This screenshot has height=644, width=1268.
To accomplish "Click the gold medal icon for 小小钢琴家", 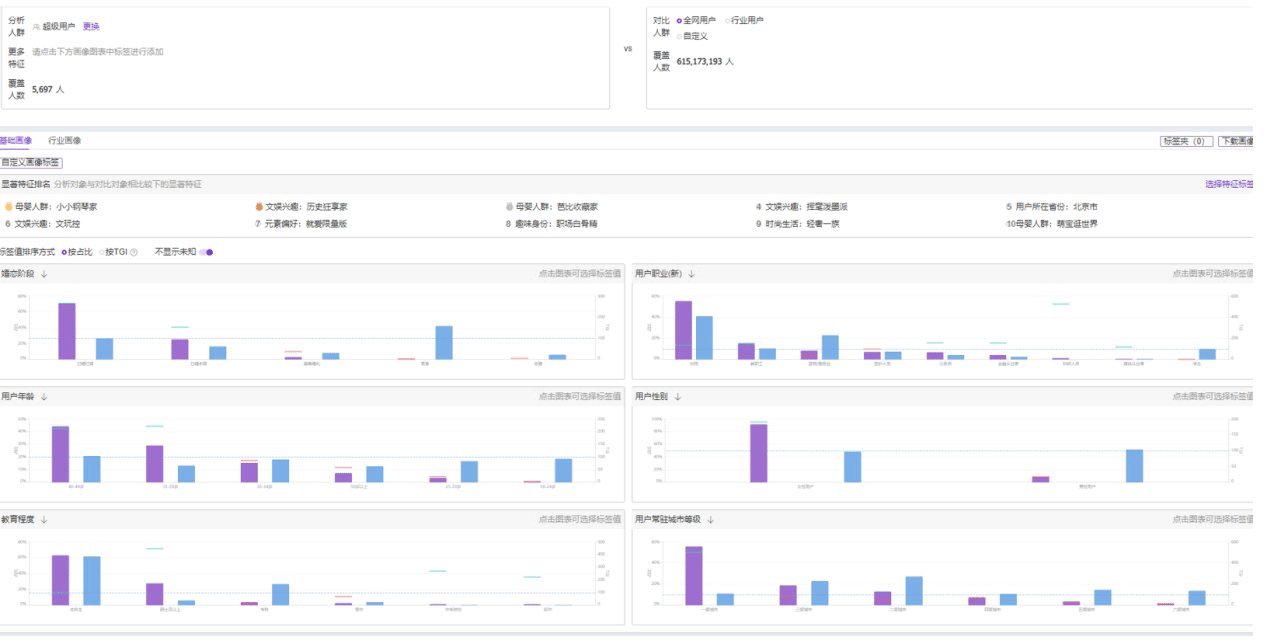I will coord(8,207).
